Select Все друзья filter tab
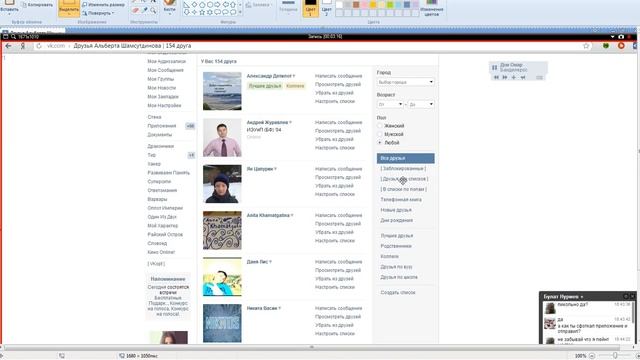Image resolution: width=640 pixels, height=360 pixels. [405, 158]
